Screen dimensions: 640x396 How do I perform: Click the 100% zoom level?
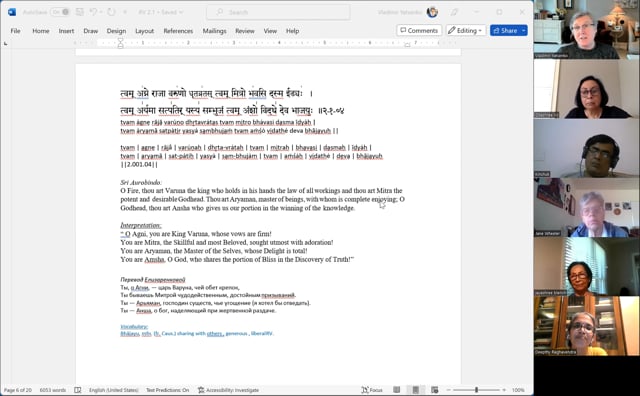tap(518, 390)
